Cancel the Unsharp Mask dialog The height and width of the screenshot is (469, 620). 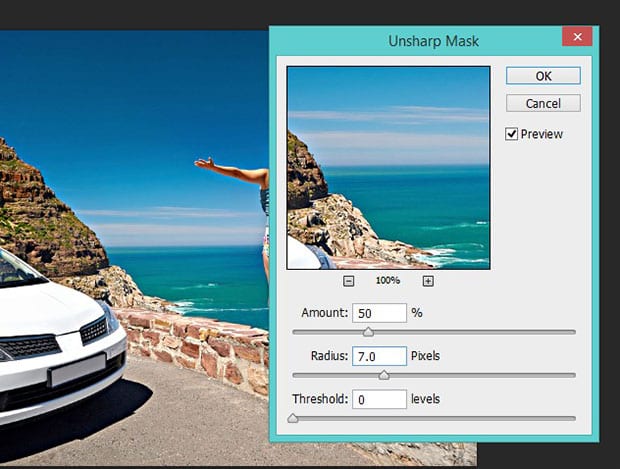(x=543, y=103)
